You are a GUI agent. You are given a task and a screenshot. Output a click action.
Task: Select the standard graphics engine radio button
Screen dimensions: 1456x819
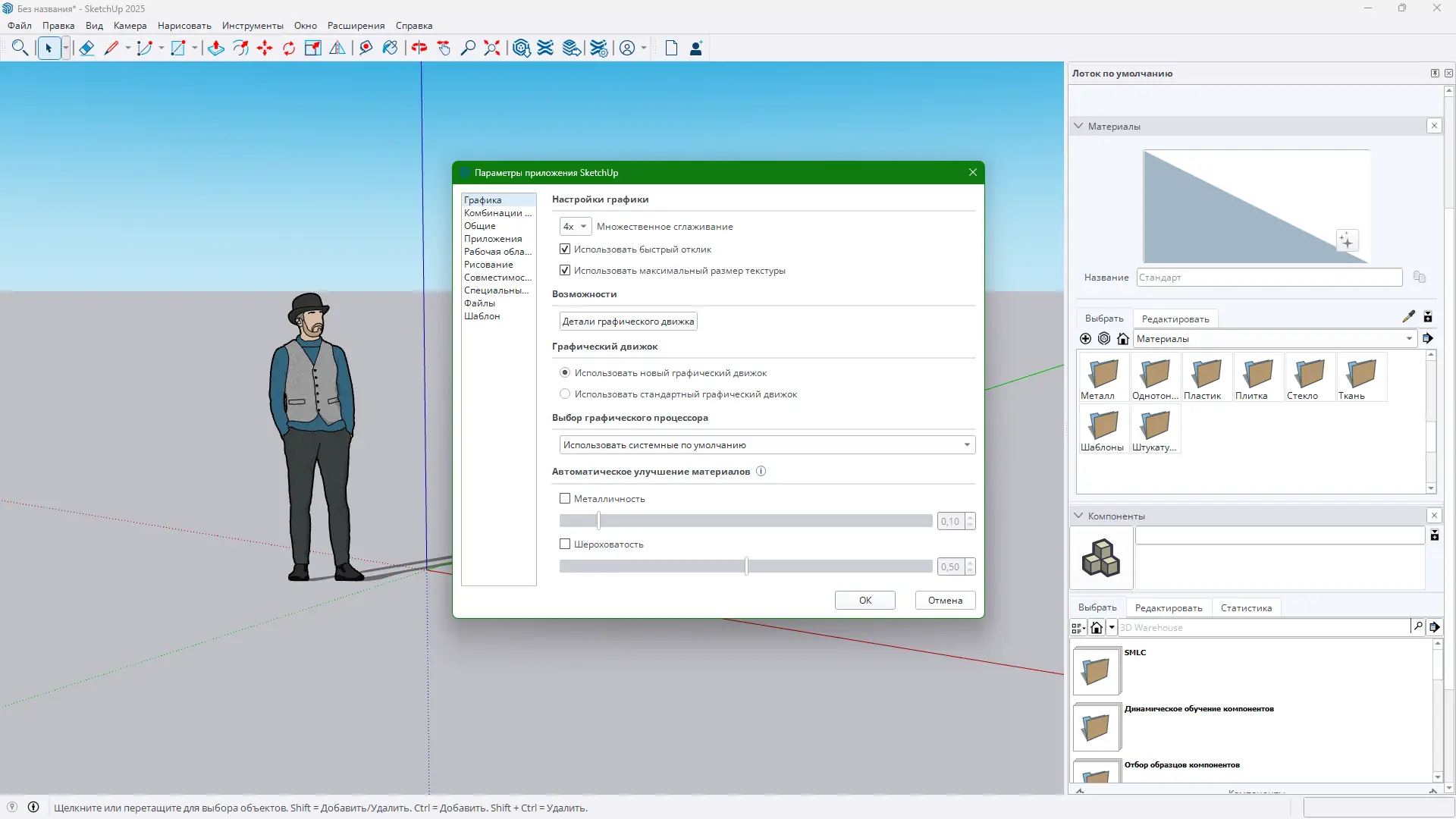(565, 394)
